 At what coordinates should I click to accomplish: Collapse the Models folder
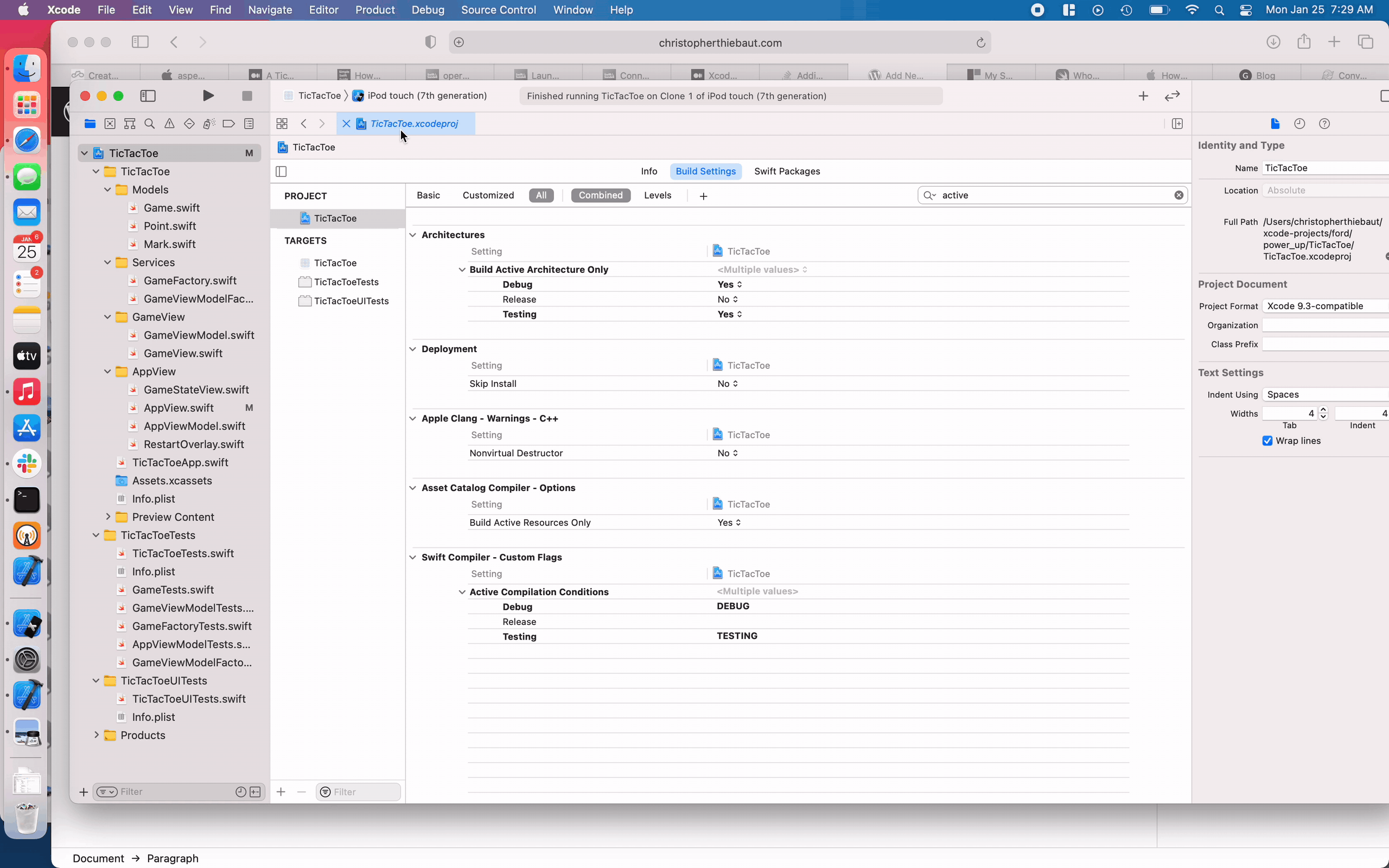(108, 189)
